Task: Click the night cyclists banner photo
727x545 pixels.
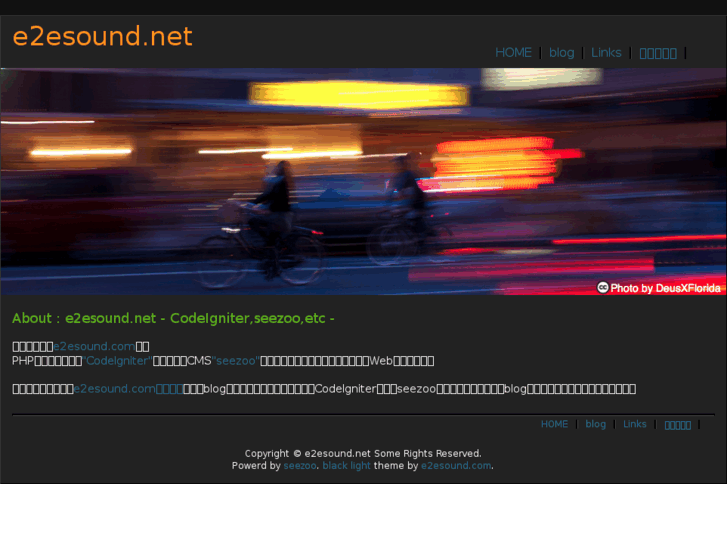Action: (x=363, y=181)
